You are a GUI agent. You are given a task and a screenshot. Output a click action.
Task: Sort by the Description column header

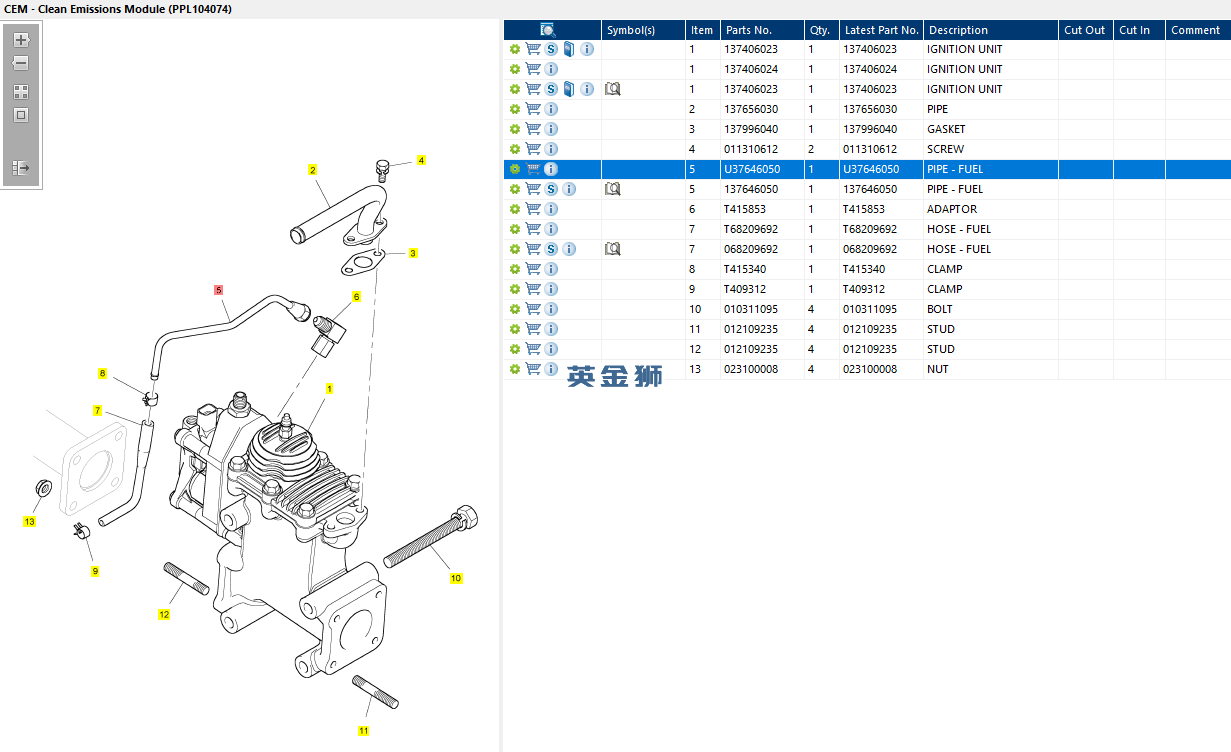[x=991, y=30]
